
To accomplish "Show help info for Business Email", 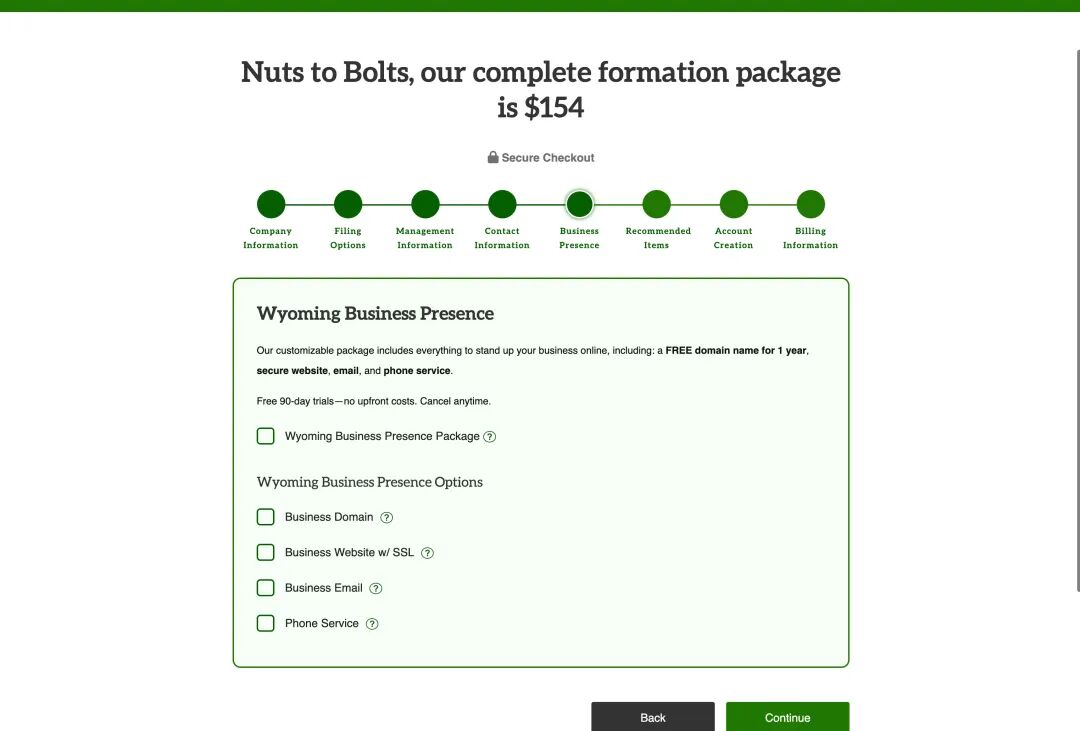I will [x=376, y=589].
